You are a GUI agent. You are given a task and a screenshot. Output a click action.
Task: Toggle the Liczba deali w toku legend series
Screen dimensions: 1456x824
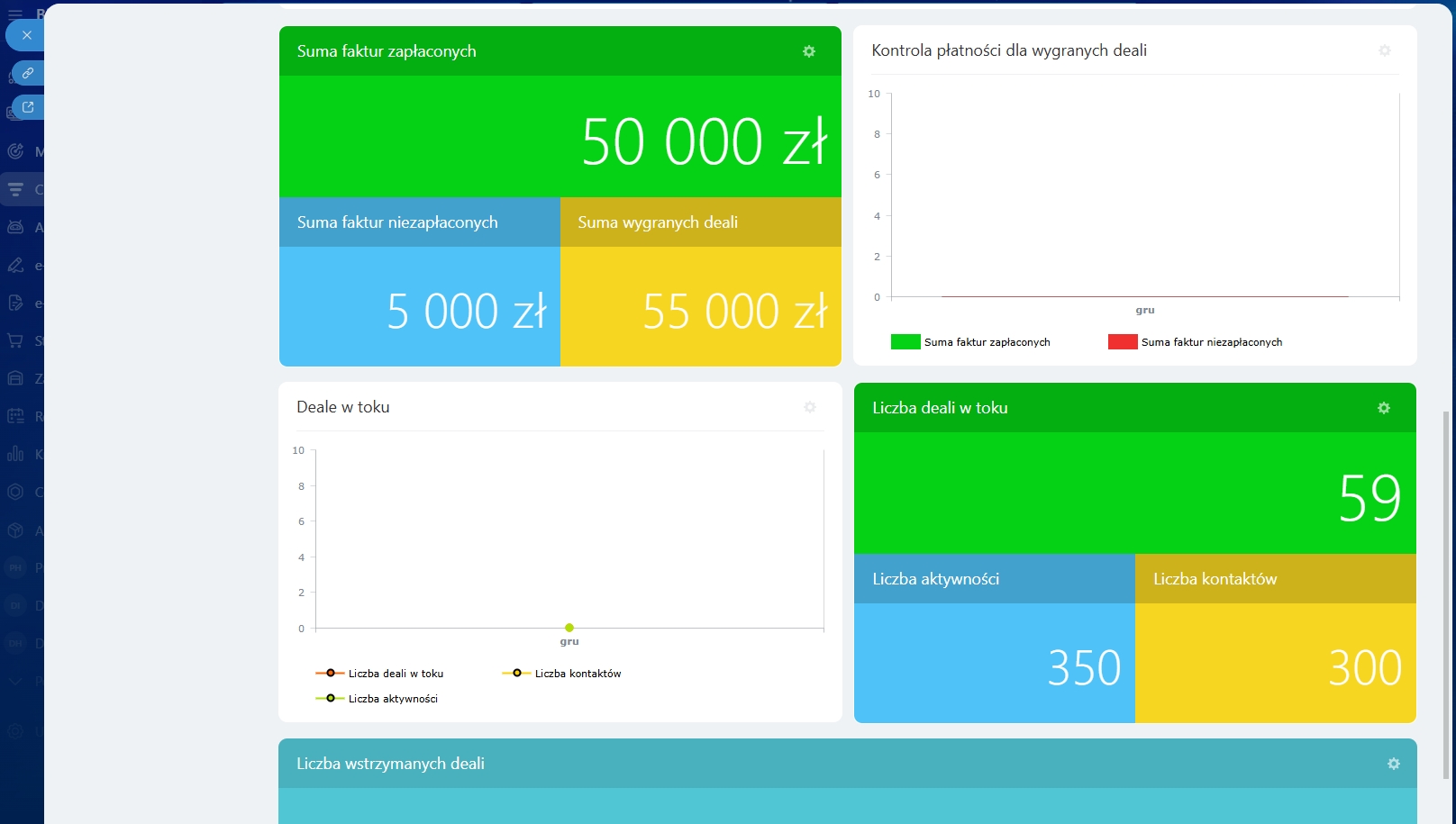point(379,674)
